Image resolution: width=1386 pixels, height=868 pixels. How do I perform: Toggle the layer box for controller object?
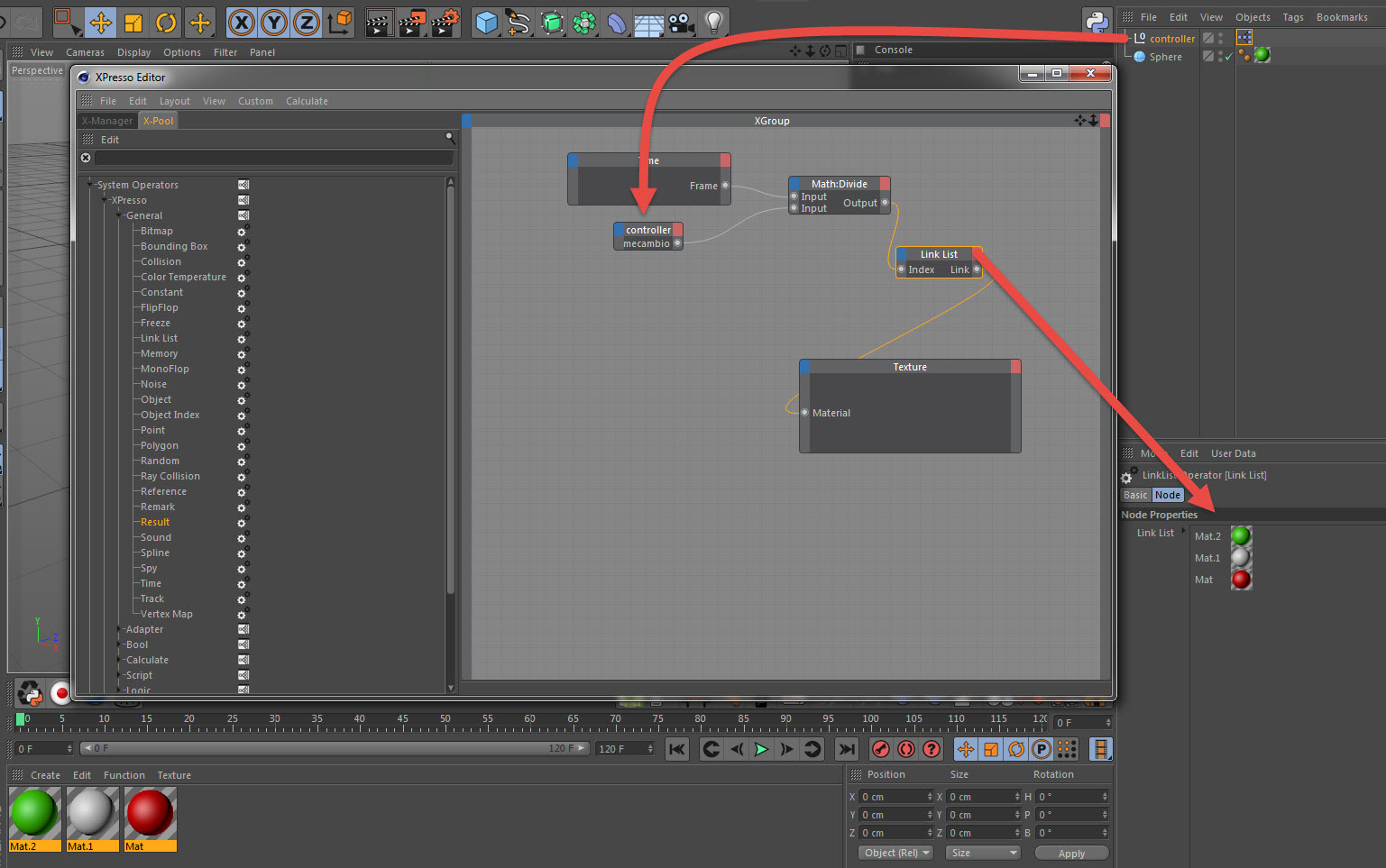click(x=1208, y=38)
